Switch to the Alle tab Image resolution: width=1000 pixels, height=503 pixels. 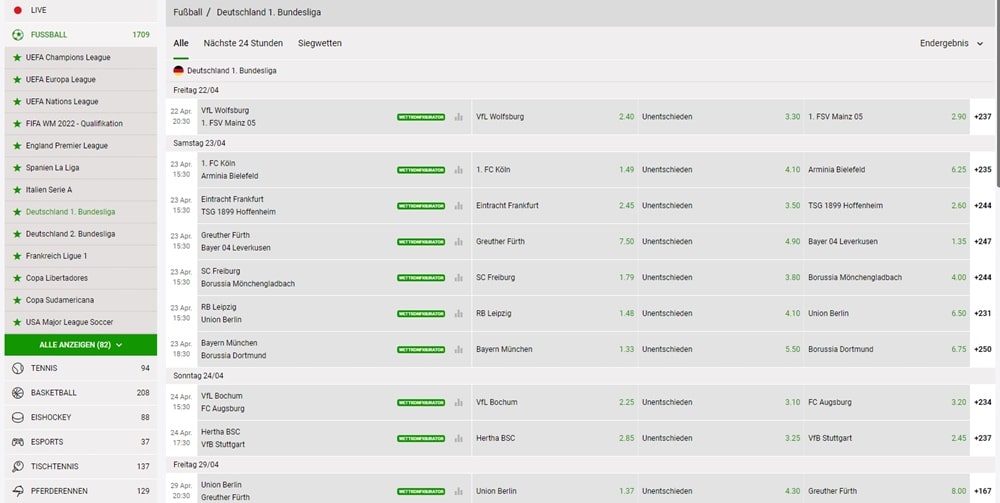181,43
